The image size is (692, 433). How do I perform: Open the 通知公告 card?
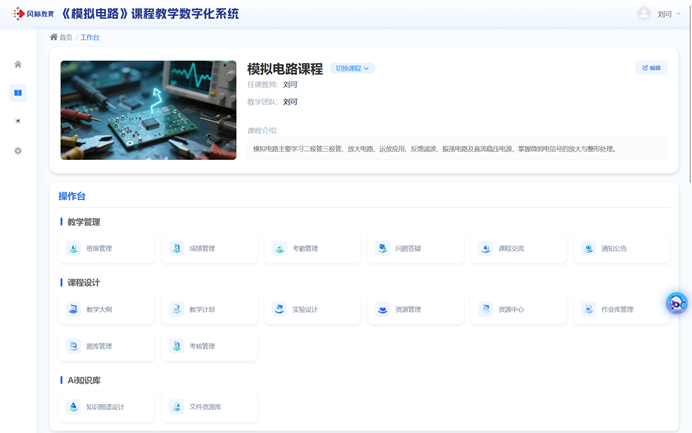[x=621, y=249]
